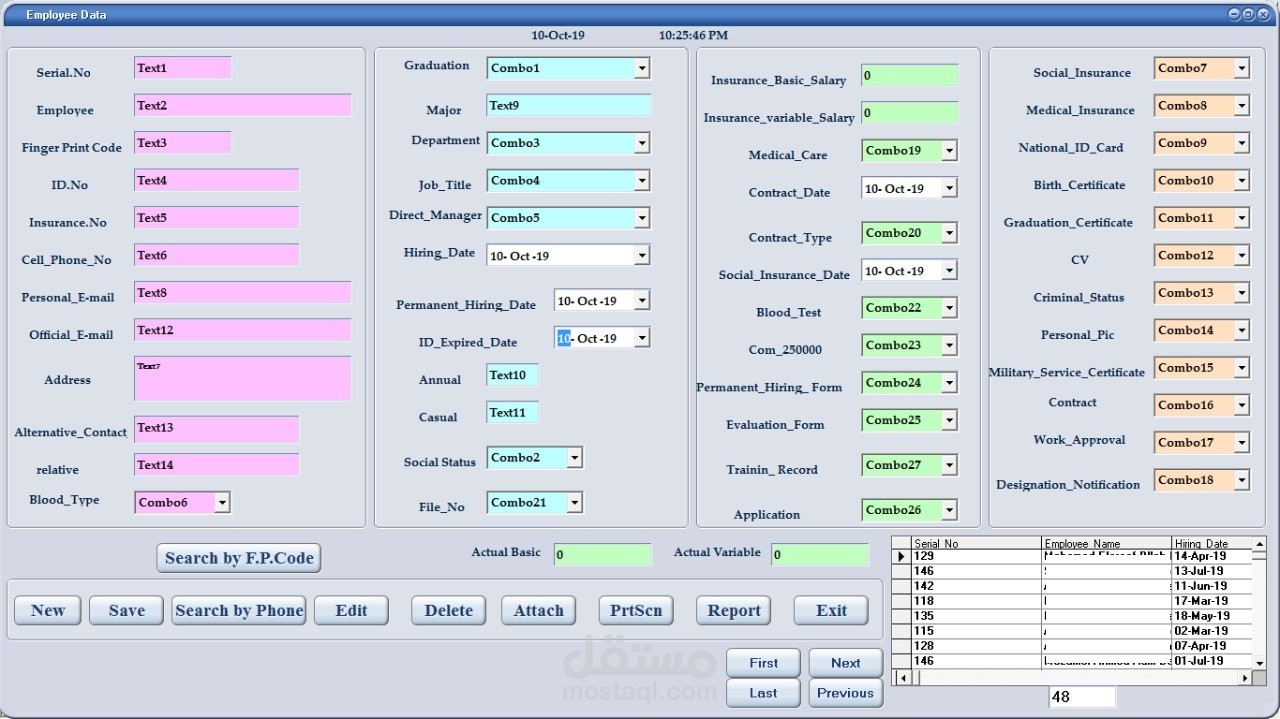1280x719 pixels.
Task: Focus the Insurance_Basic_Salary field
Action: (910, 76)
